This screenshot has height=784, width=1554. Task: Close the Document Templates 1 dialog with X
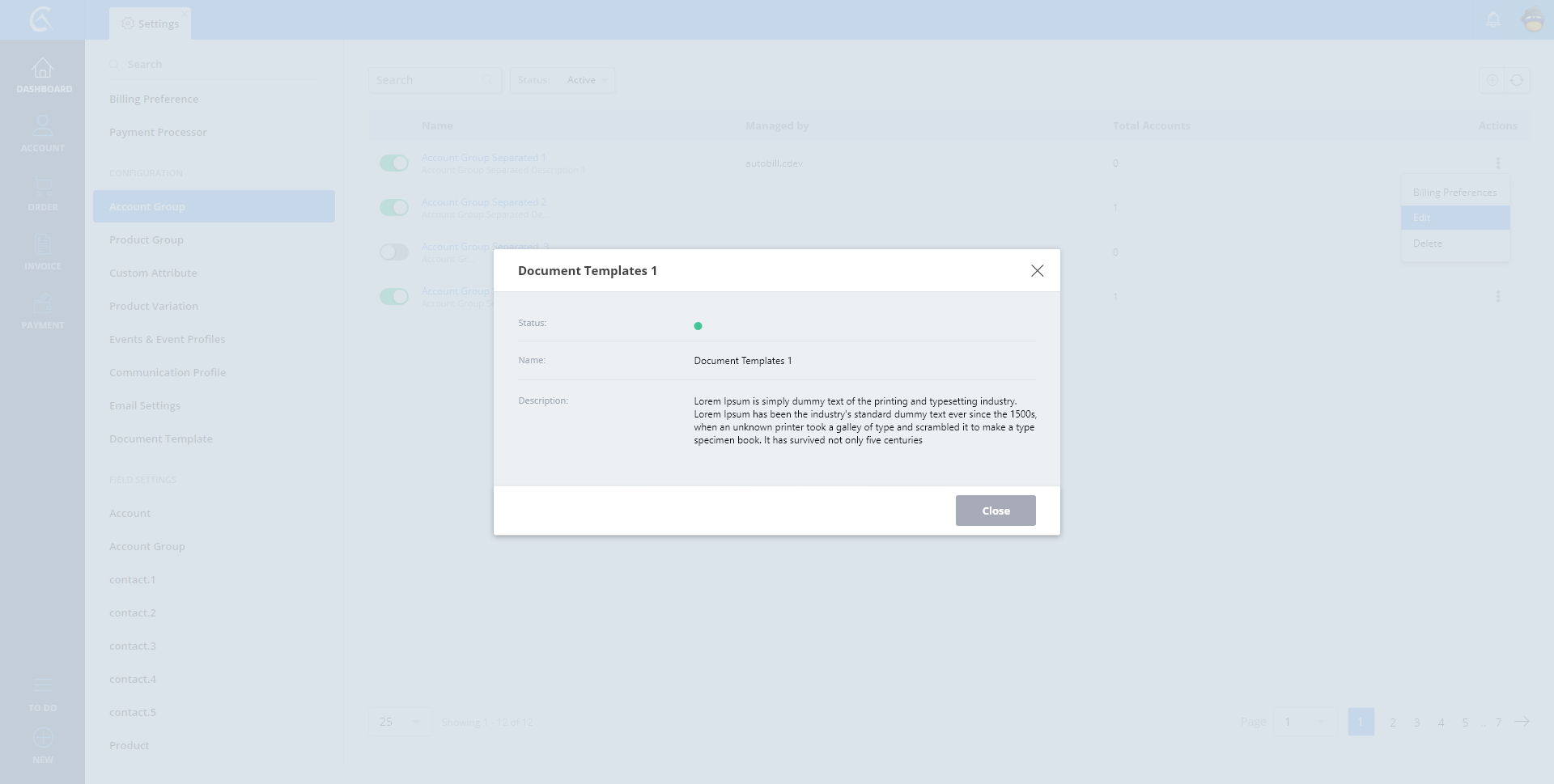coord(1037,271)
